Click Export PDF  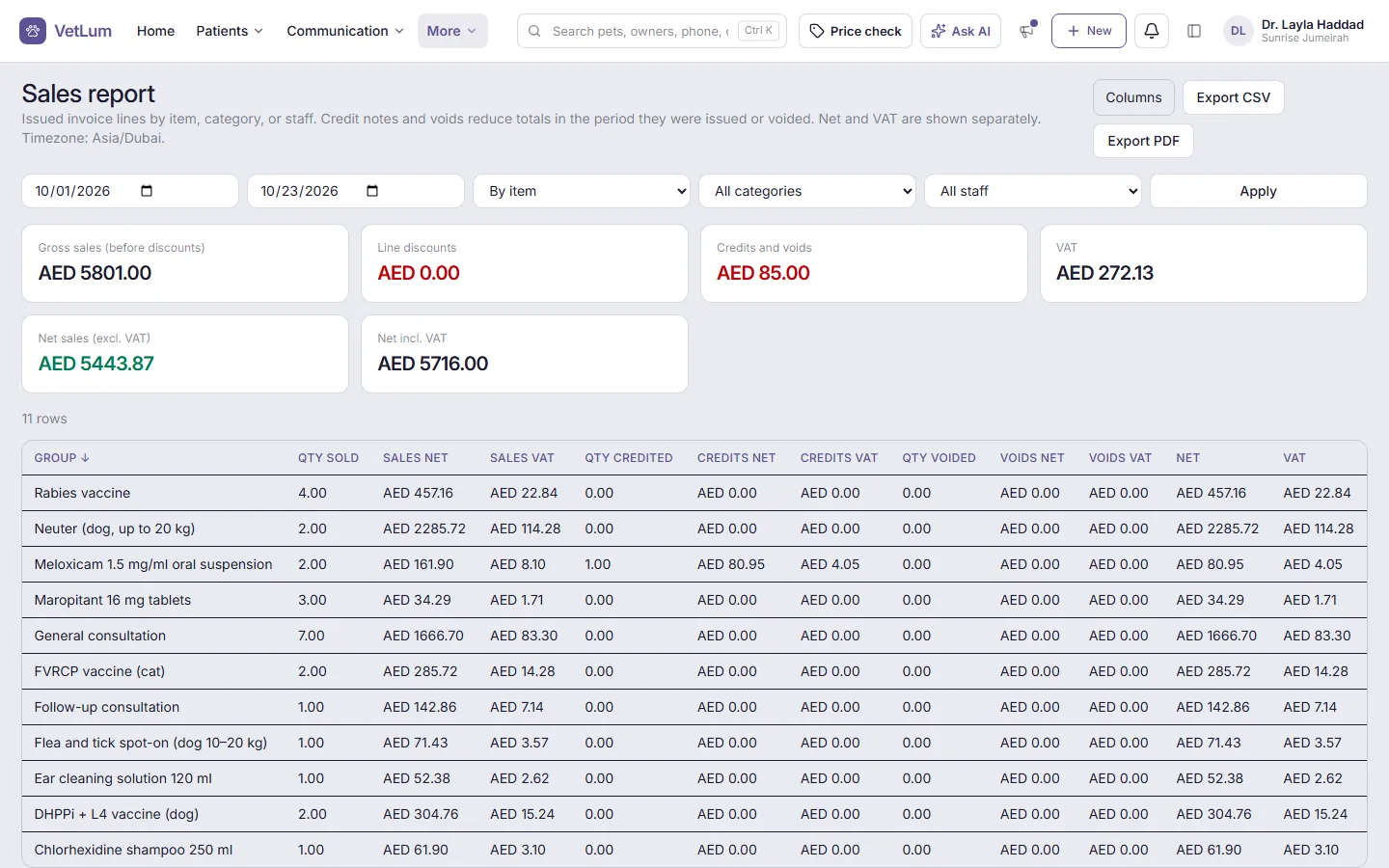(1143, 141)
